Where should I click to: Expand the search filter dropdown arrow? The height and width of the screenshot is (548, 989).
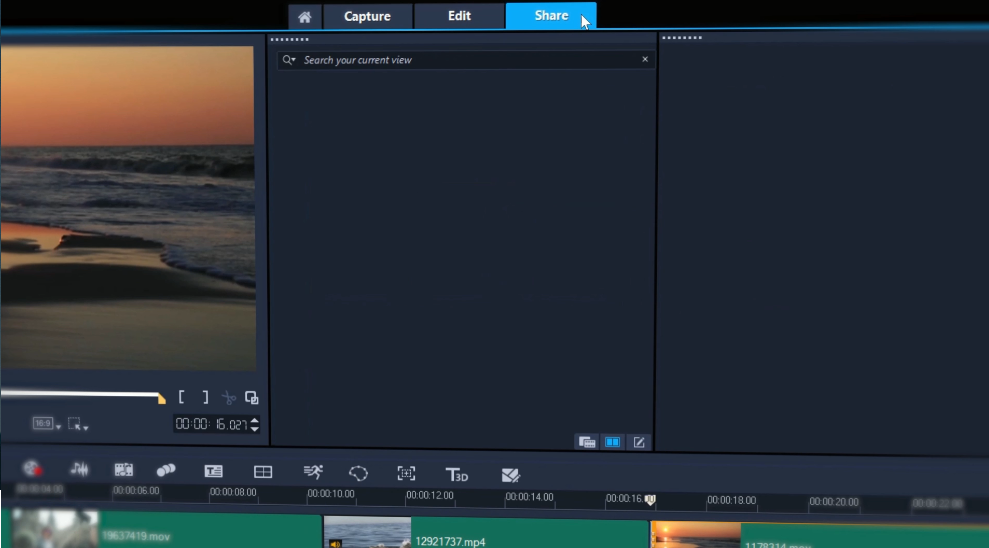coord(289,60)
